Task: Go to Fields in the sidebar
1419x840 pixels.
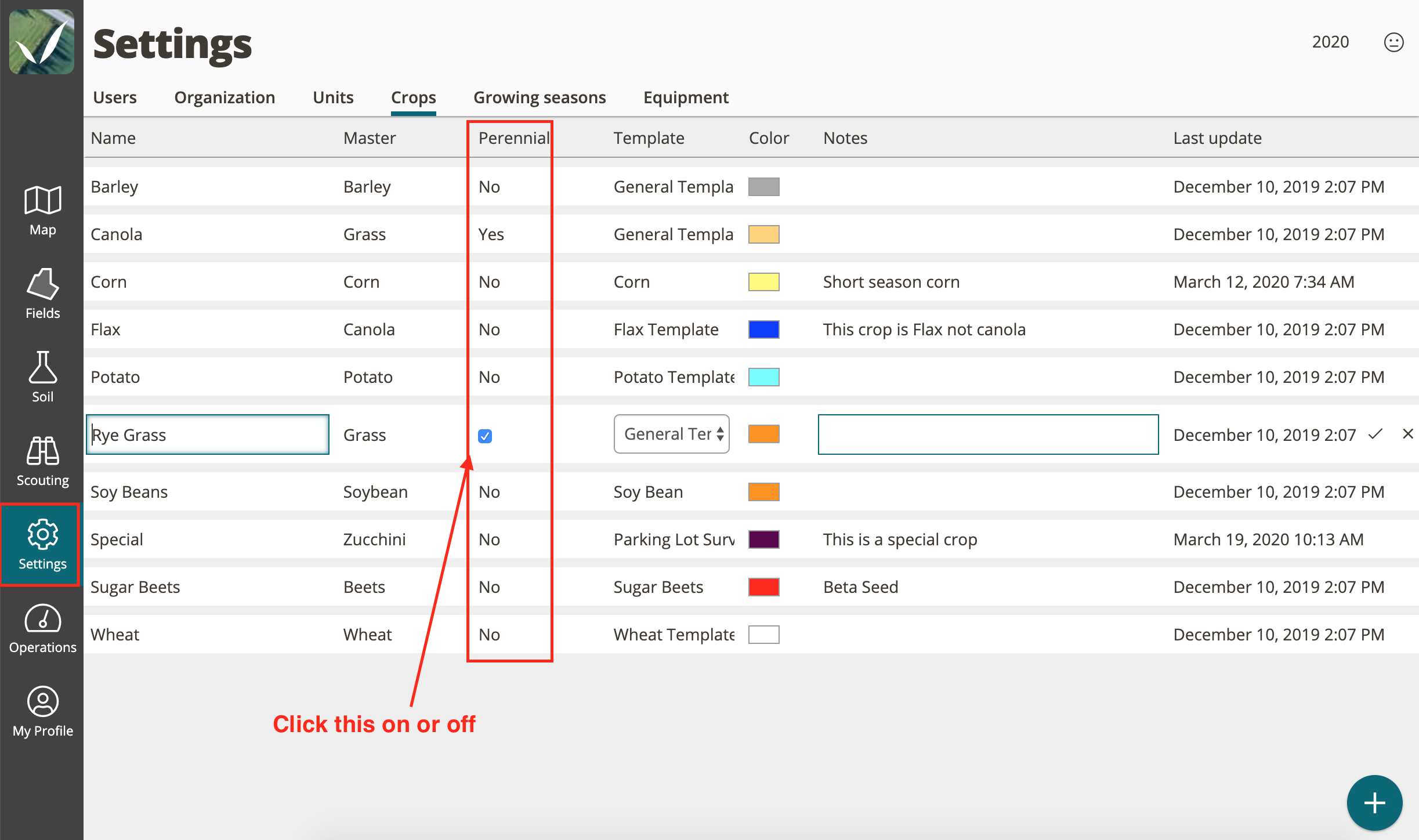Action: click(42, 295)
